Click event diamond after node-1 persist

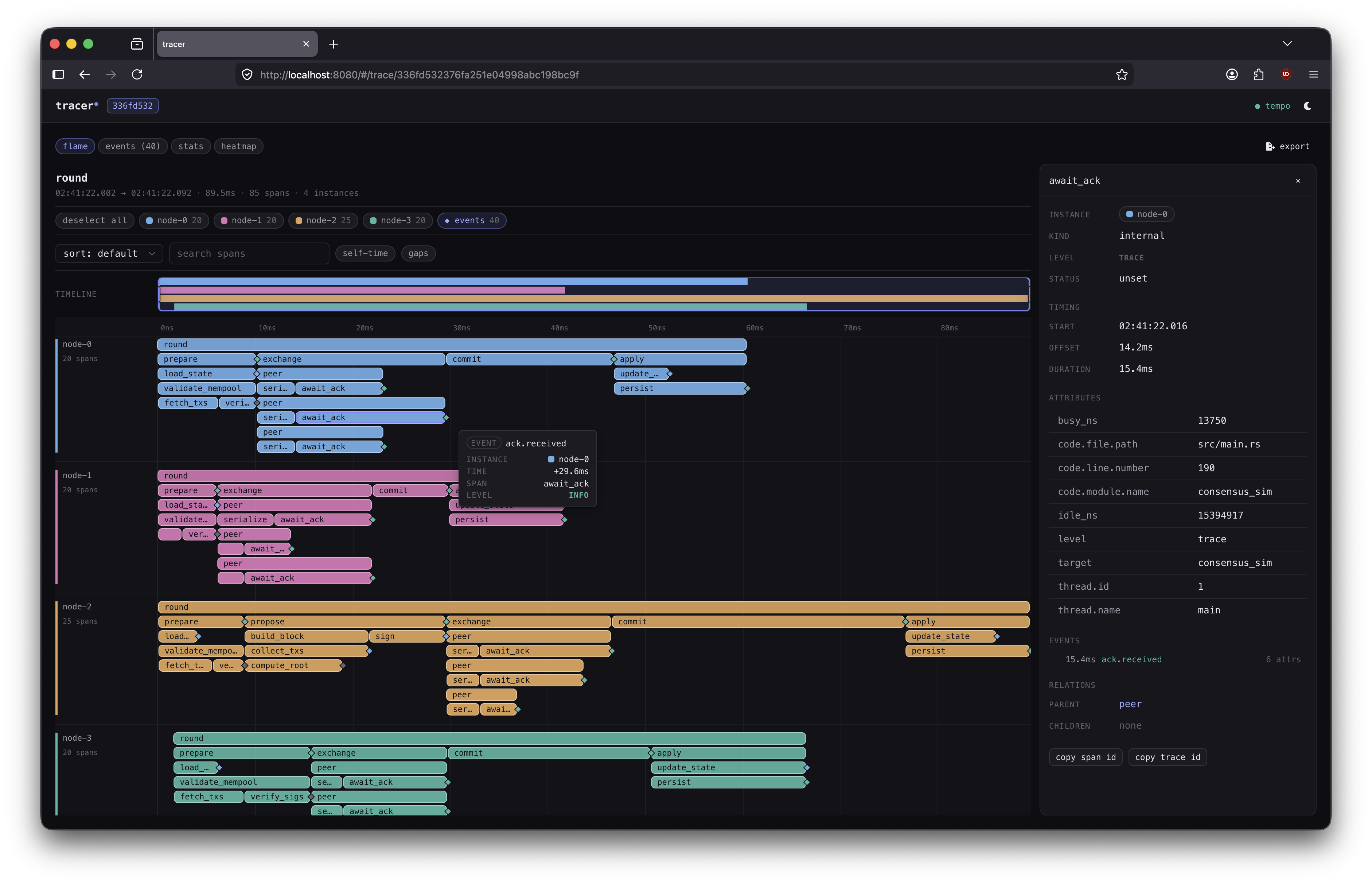(564, 519)
